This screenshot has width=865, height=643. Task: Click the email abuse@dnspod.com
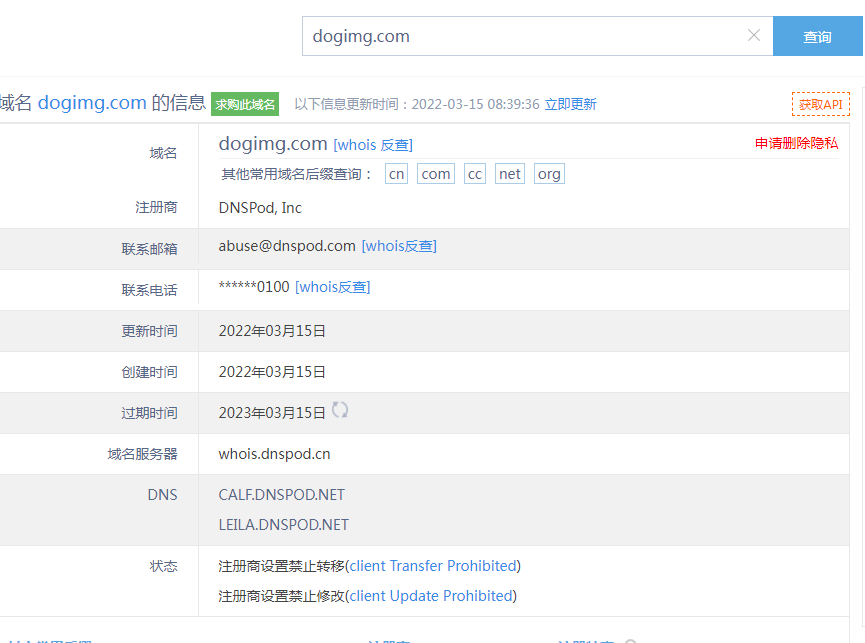287,246
